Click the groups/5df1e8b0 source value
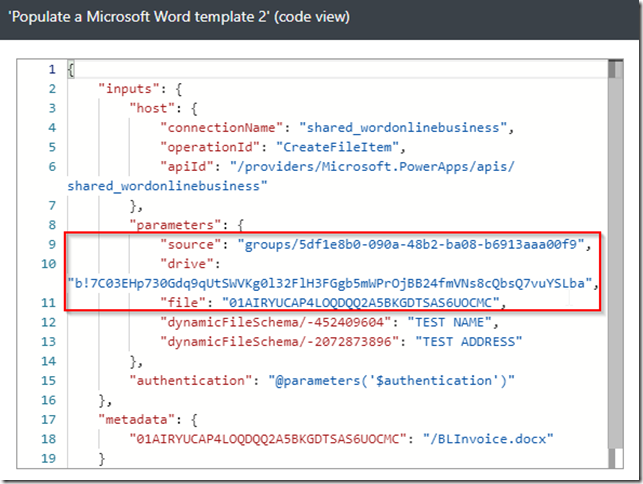643x484 pixels. coord(410,244)
